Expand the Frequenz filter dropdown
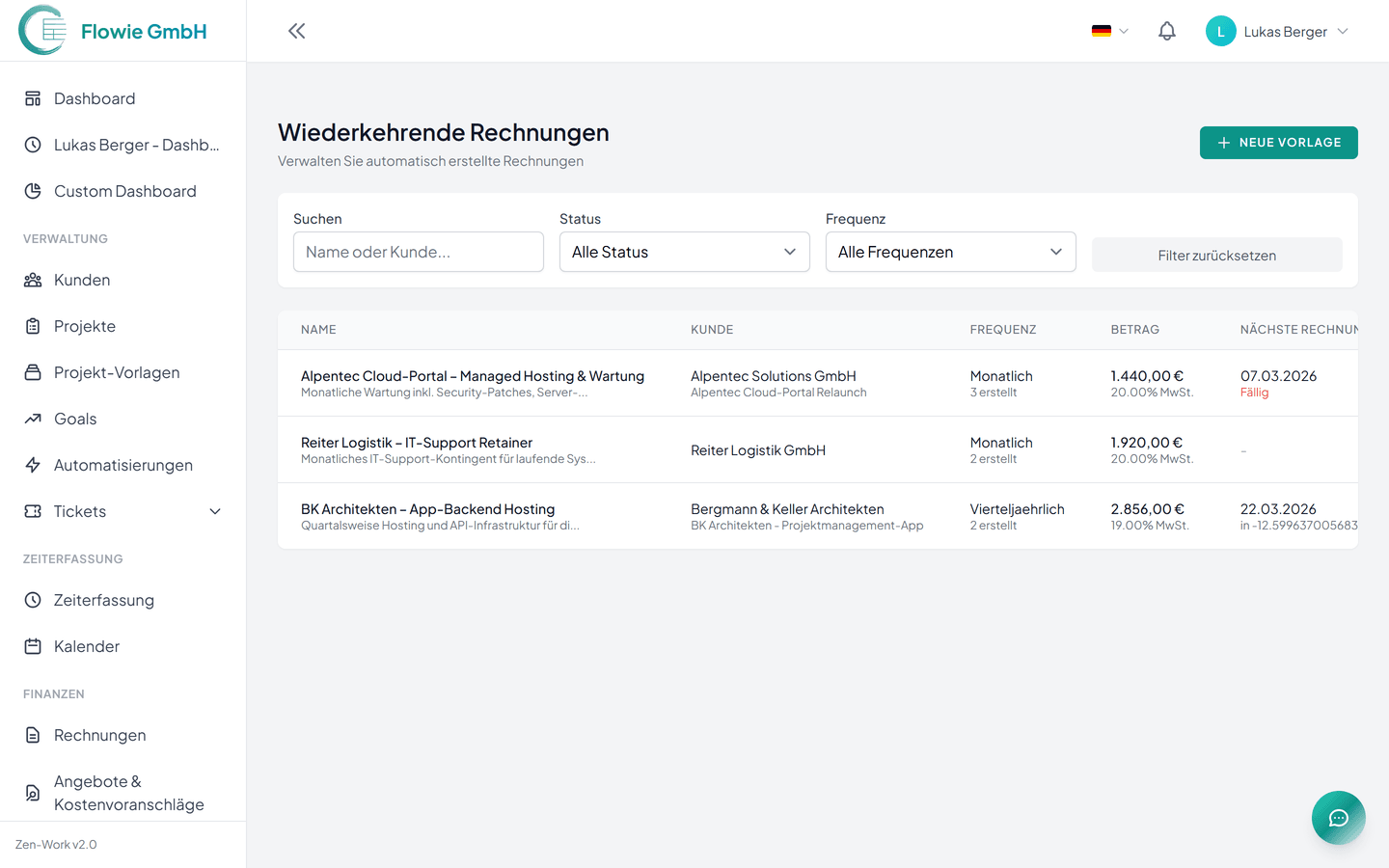 click(x=950, y=251)
